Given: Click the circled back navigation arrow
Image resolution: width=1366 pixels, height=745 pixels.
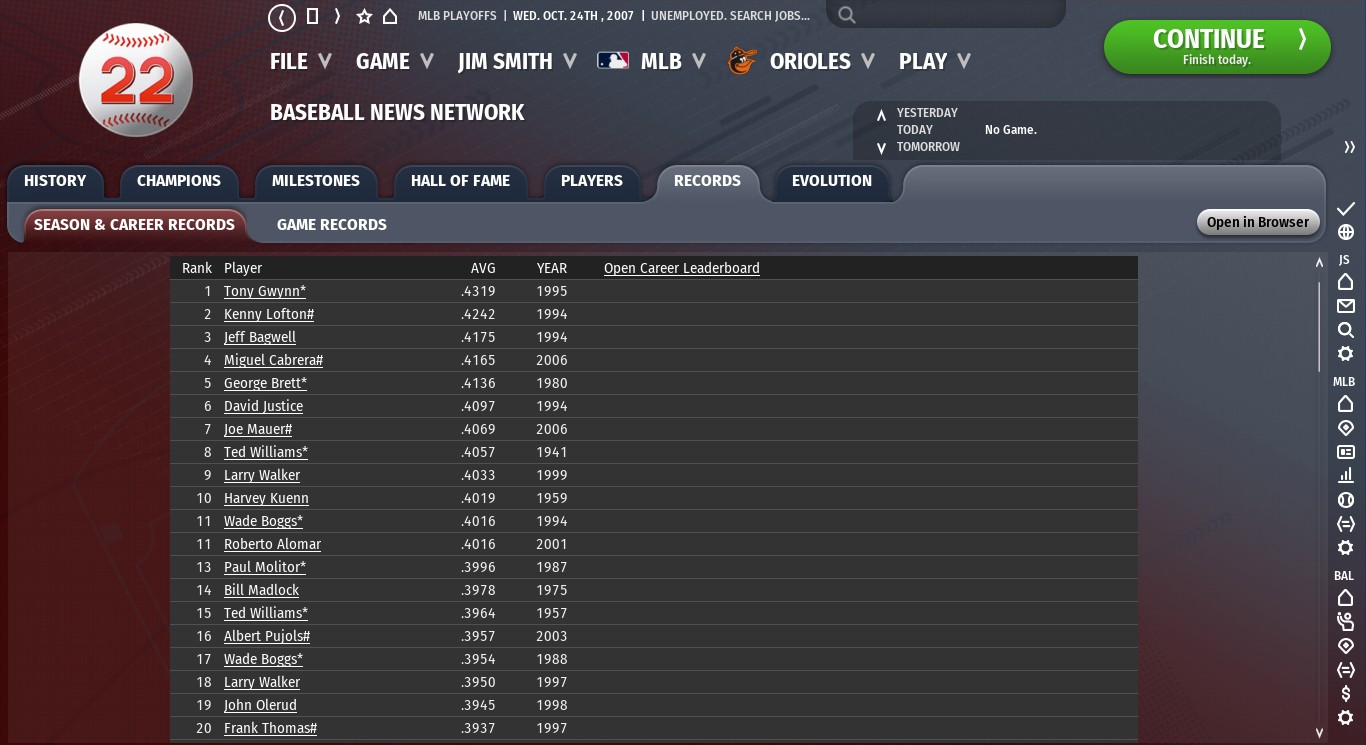Looking at the screenshot, I should (283, 17).
